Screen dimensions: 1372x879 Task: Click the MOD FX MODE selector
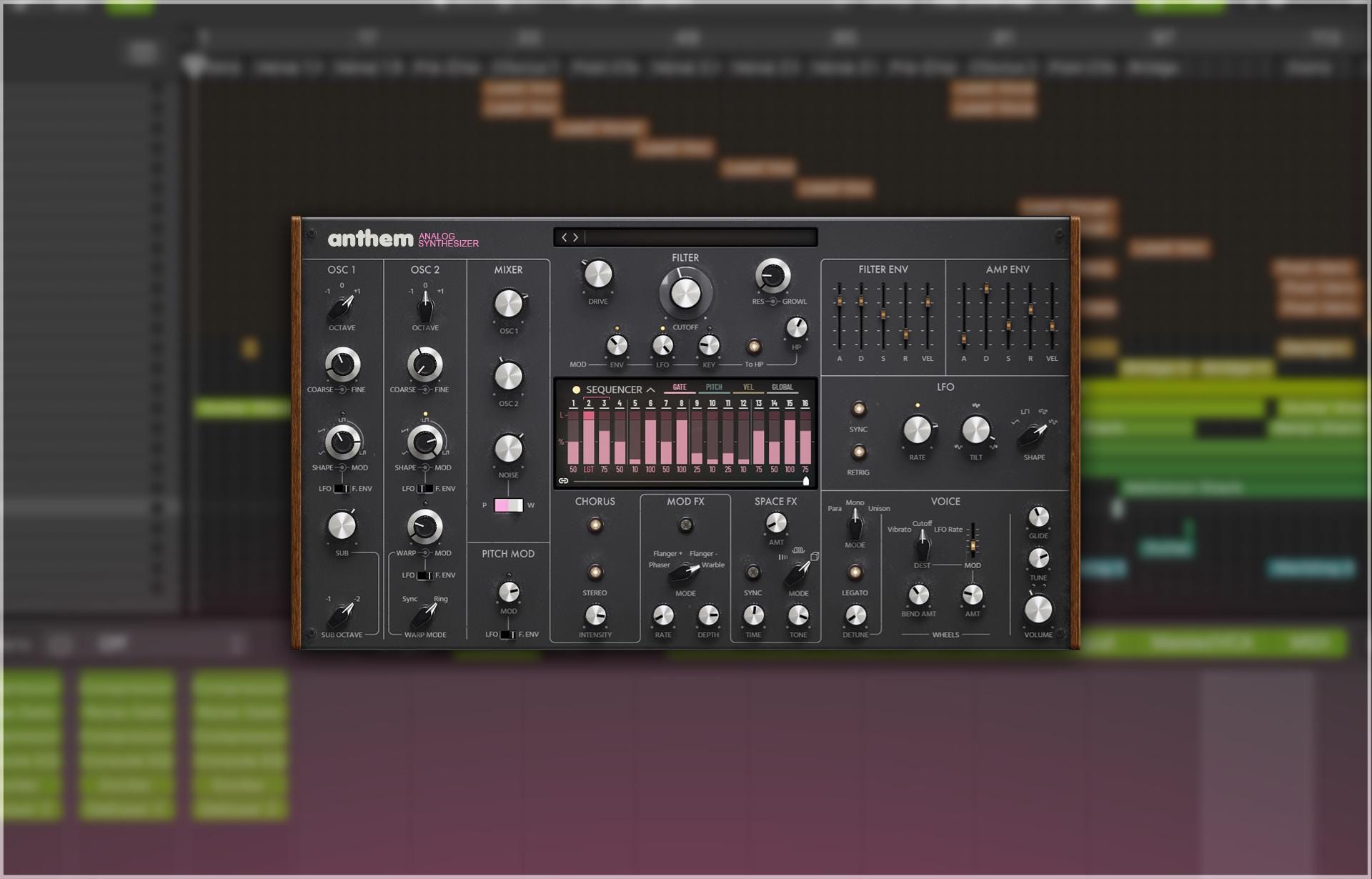click(685, 572)
